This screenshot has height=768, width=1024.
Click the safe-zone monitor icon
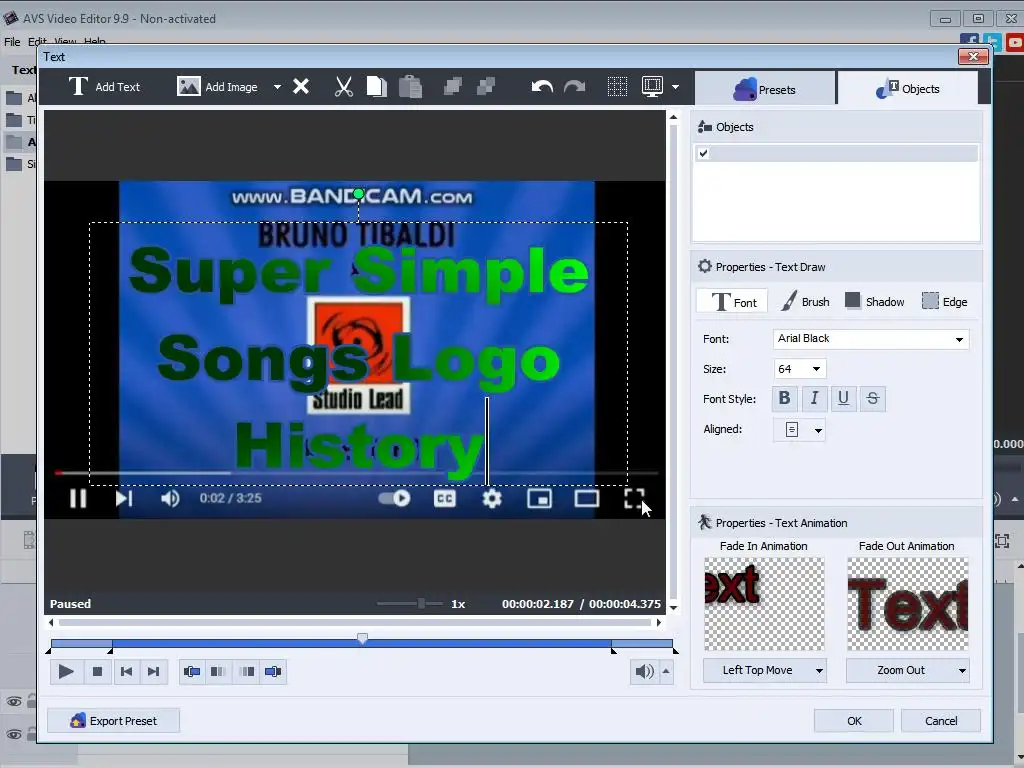tap(652, 86)
